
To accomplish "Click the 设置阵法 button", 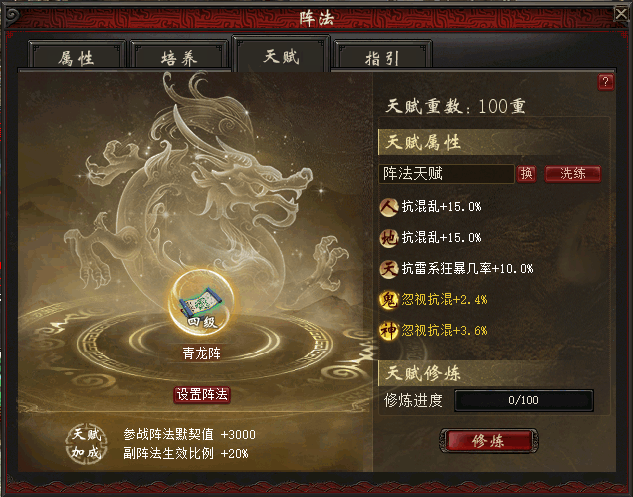I will coord(202,394).
